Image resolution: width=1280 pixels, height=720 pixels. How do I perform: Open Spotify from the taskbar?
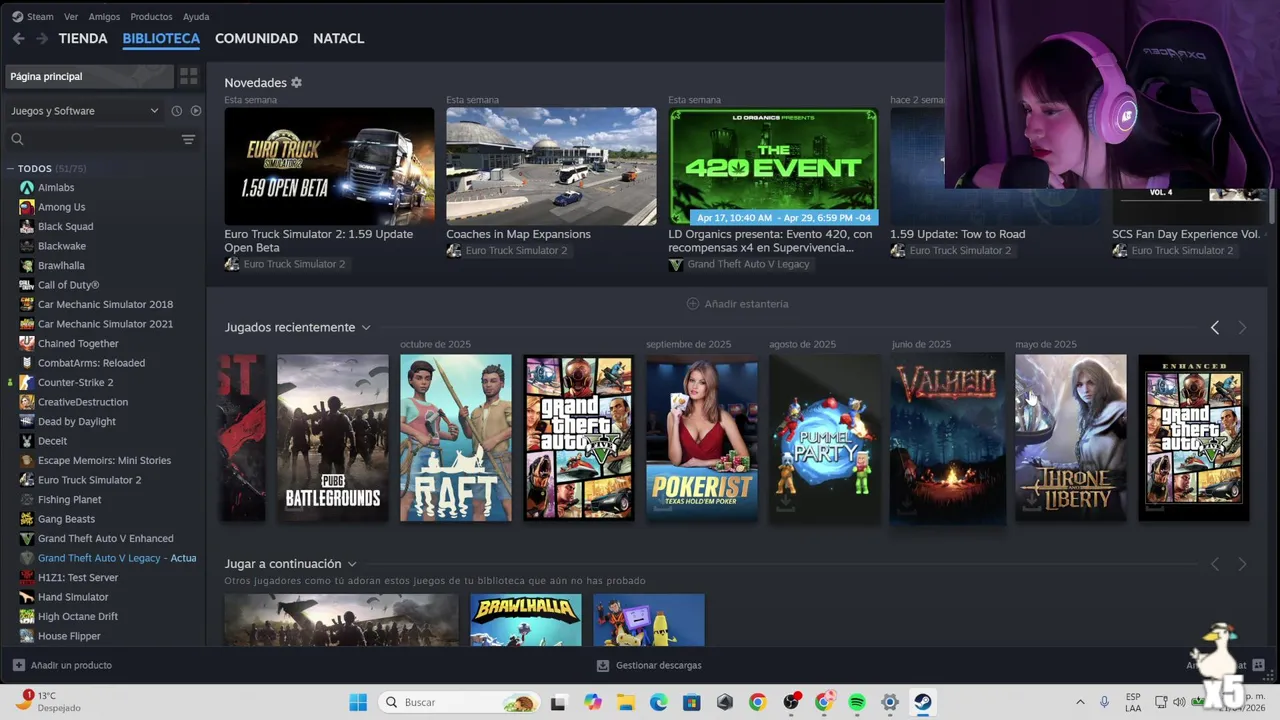[857, 702]
